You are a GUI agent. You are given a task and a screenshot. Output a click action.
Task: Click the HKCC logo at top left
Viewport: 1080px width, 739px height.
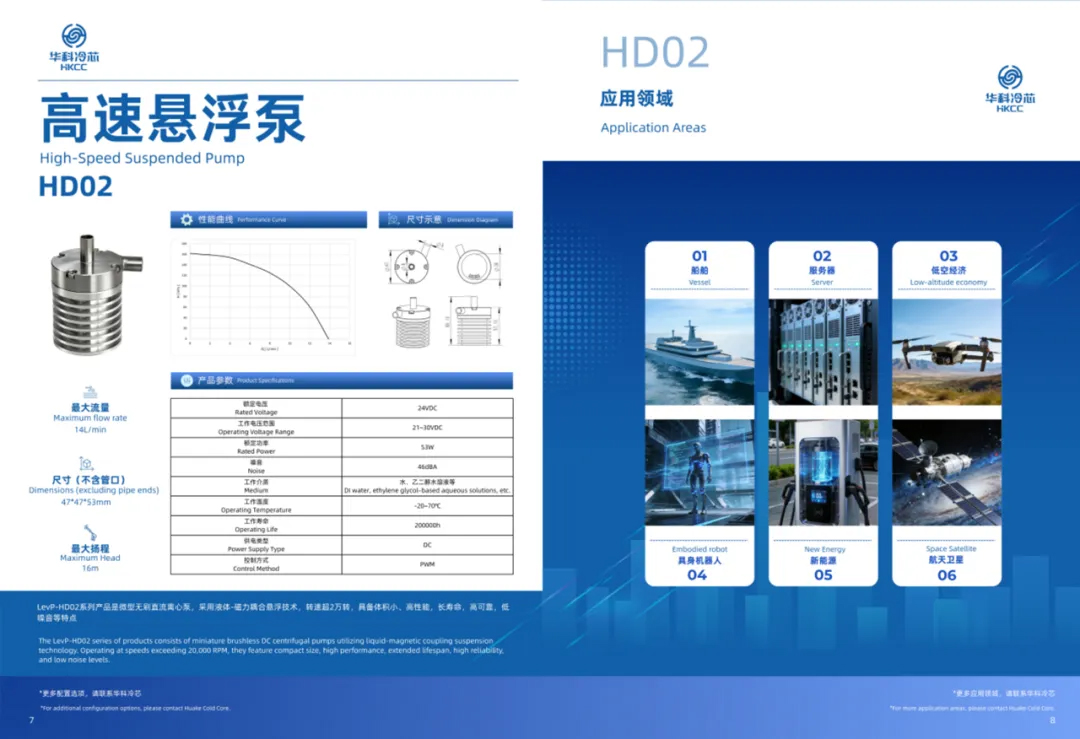(x=74, y=48)
